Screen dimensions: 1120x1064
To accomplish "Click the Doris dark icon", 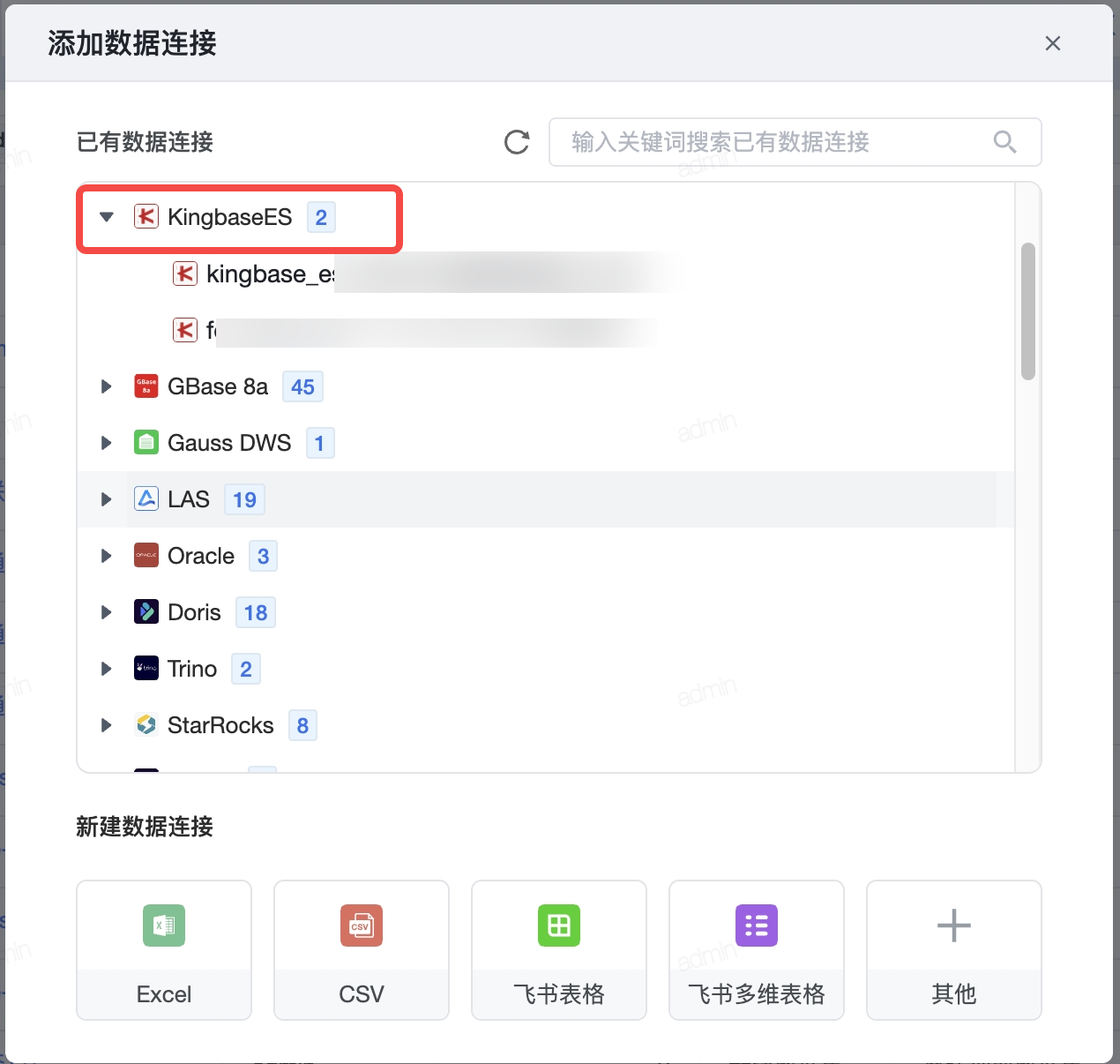I will tap(146, 612).
